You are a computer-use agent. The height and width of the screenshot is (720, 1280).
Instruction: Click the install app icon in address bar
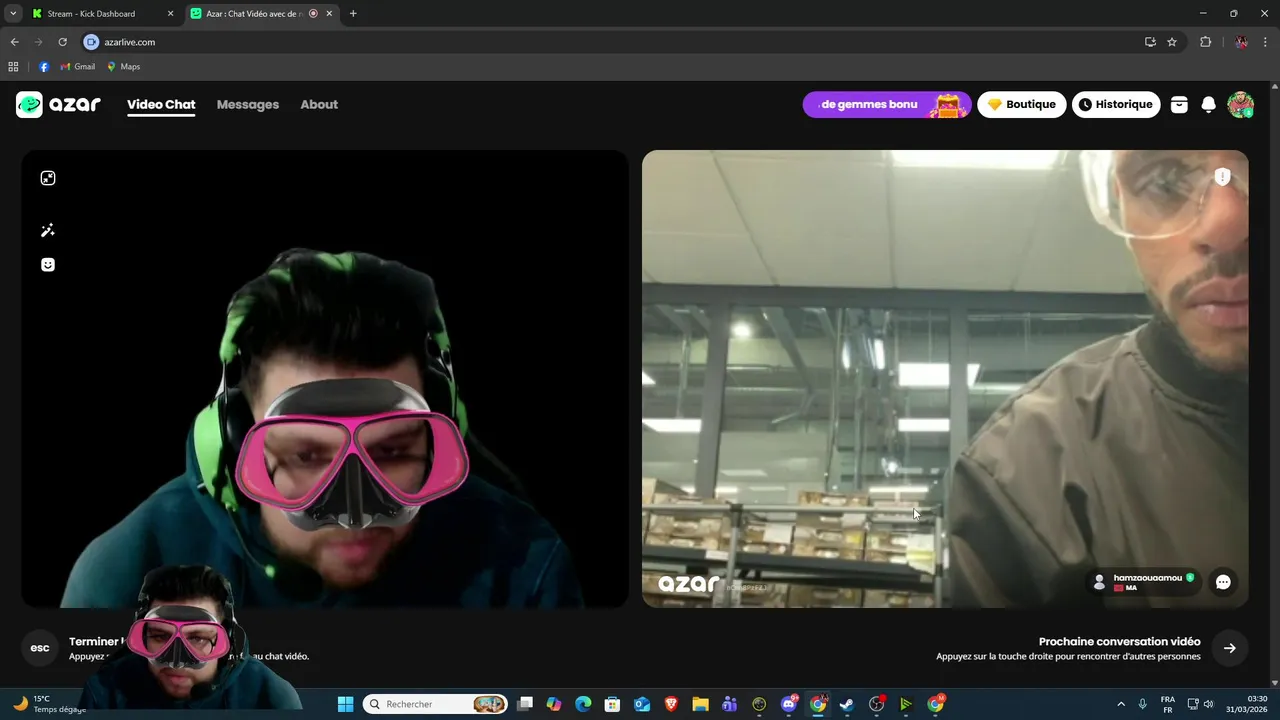tap(1150, 42)
